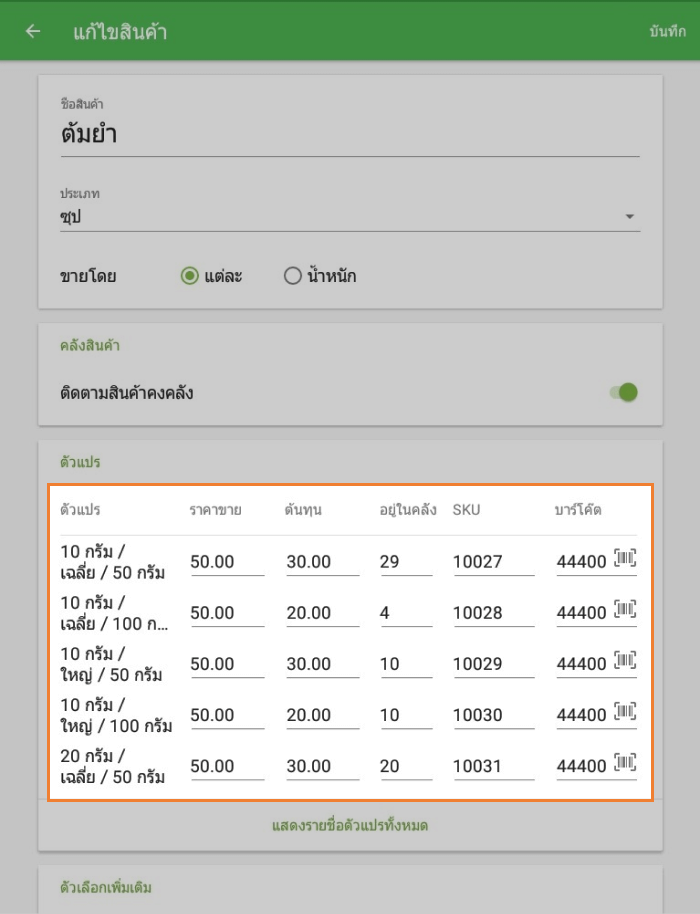Image resolution: width=700 pixels, height=914 pixels.
Task: Open the ประเภท category dropdown
Action: click(x=349, y=216)
